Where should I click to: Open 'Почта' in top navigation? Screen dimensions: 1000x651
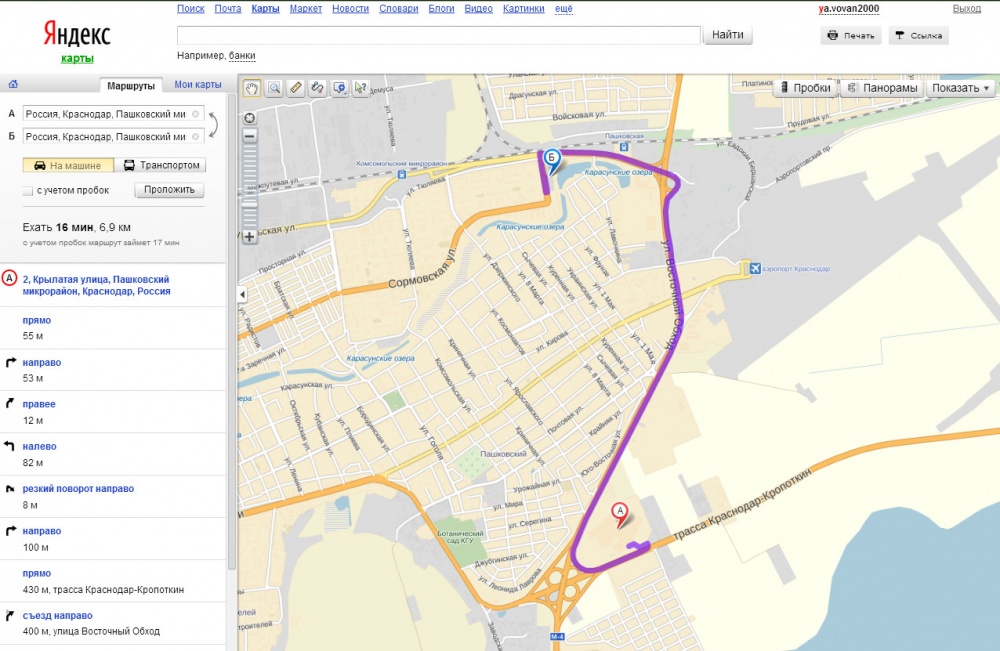tap(228, 8)
